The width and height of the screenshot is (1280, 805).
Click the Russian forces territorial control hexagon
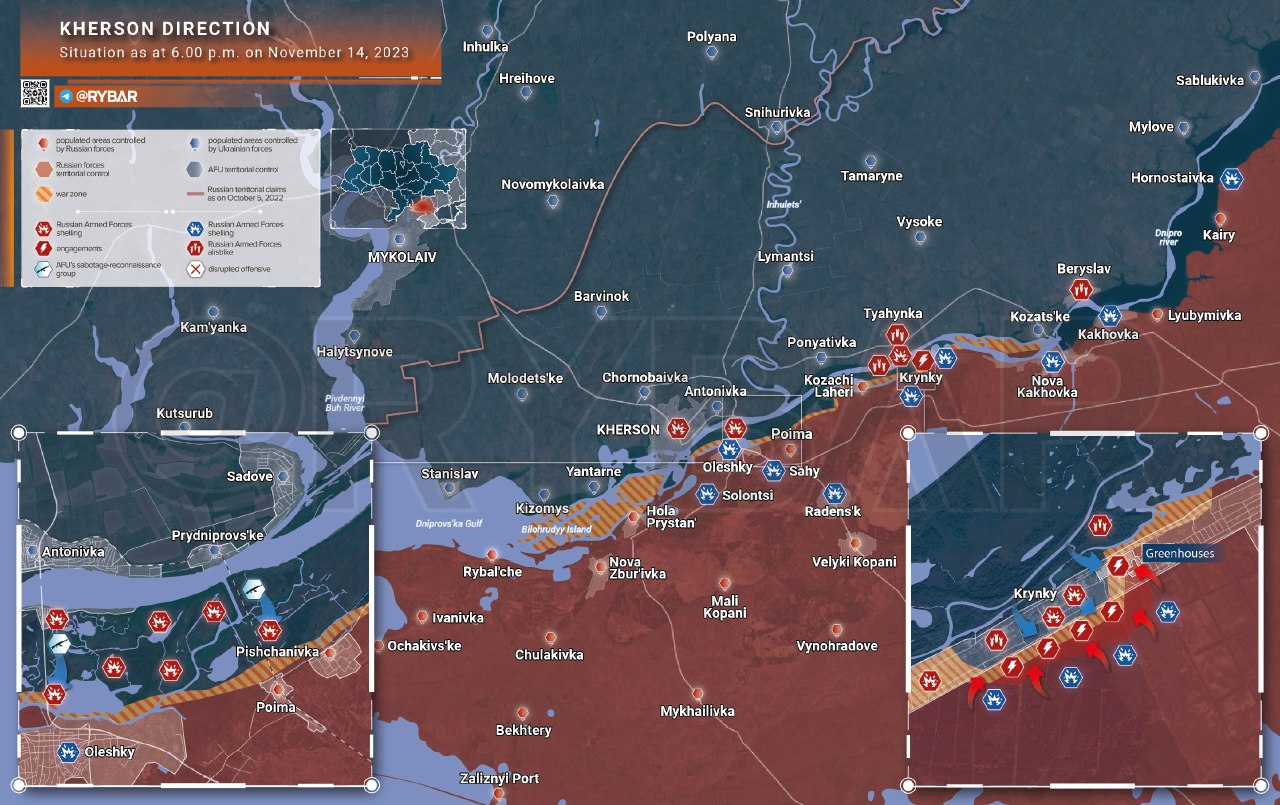(44, 168)
